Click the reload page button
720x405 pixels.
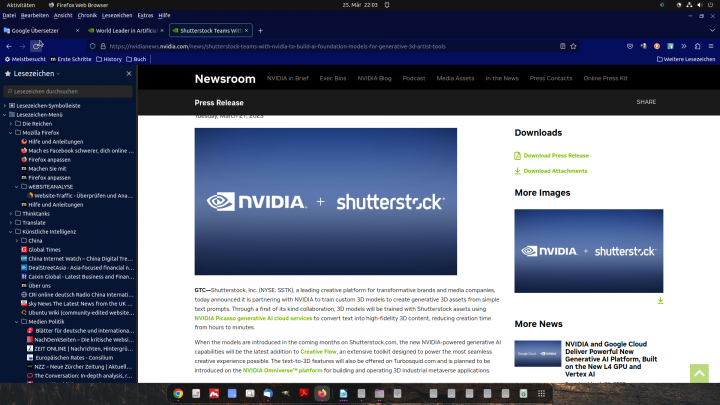tap(36, 46)
